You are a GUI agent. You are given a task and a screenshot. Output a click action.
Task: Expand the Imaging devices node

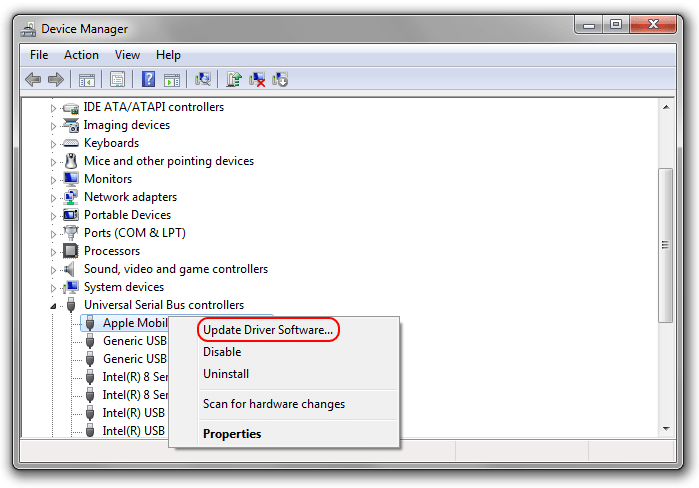click(x=53, y=126)
